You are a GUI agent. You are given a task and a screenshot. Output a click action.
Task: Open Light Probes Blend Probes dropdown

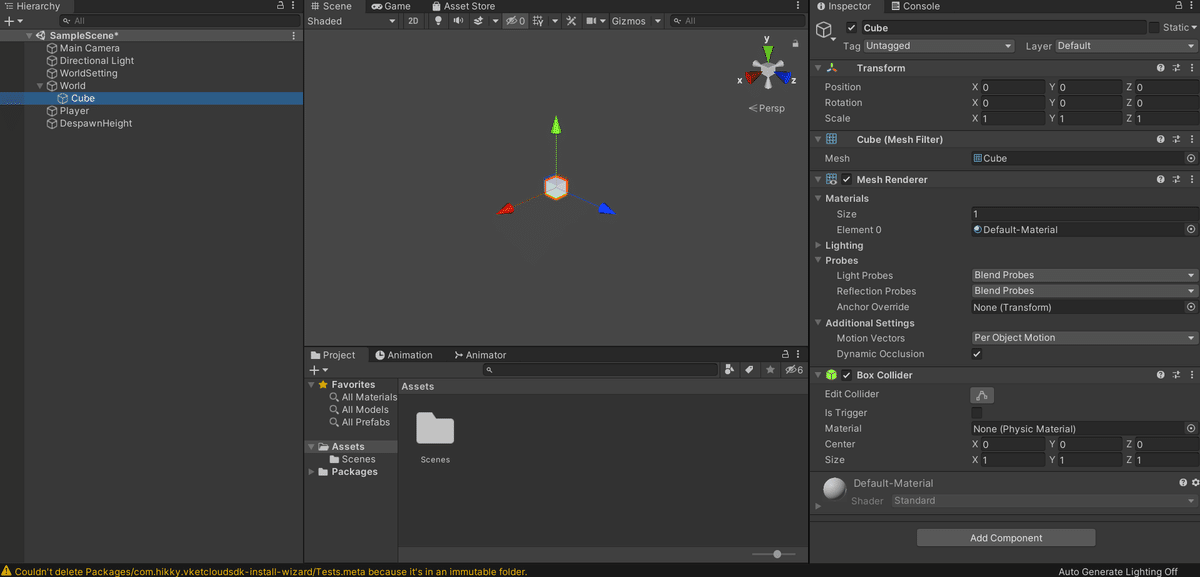click(x=1084, y=275)
